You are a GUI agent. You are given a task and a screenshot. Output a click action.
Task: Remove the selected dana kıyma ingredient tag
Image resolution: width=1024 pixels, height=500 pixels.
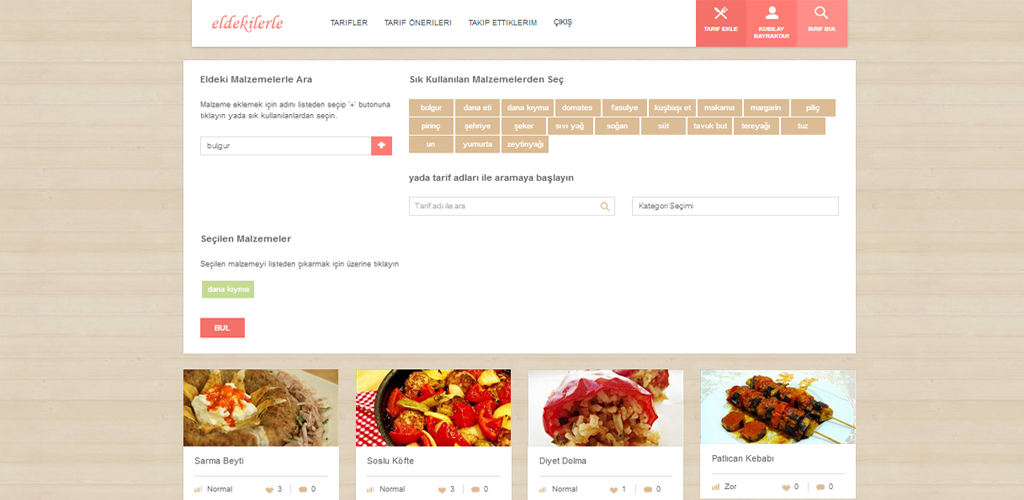coord(228,289)
